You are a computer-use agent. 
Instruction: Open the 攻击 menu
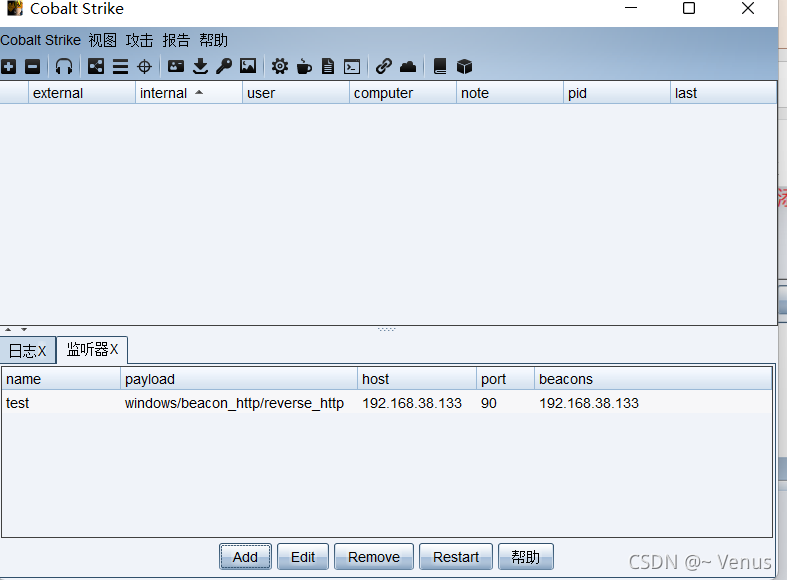(139, 40)
